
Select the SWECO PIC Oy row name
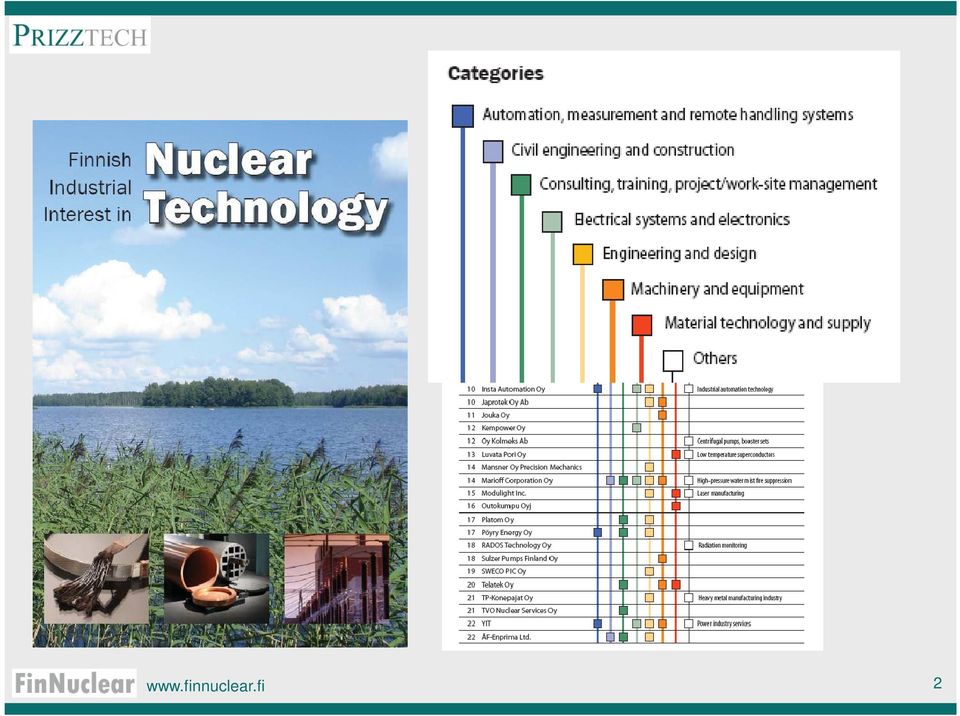click(x=504, y=571)
